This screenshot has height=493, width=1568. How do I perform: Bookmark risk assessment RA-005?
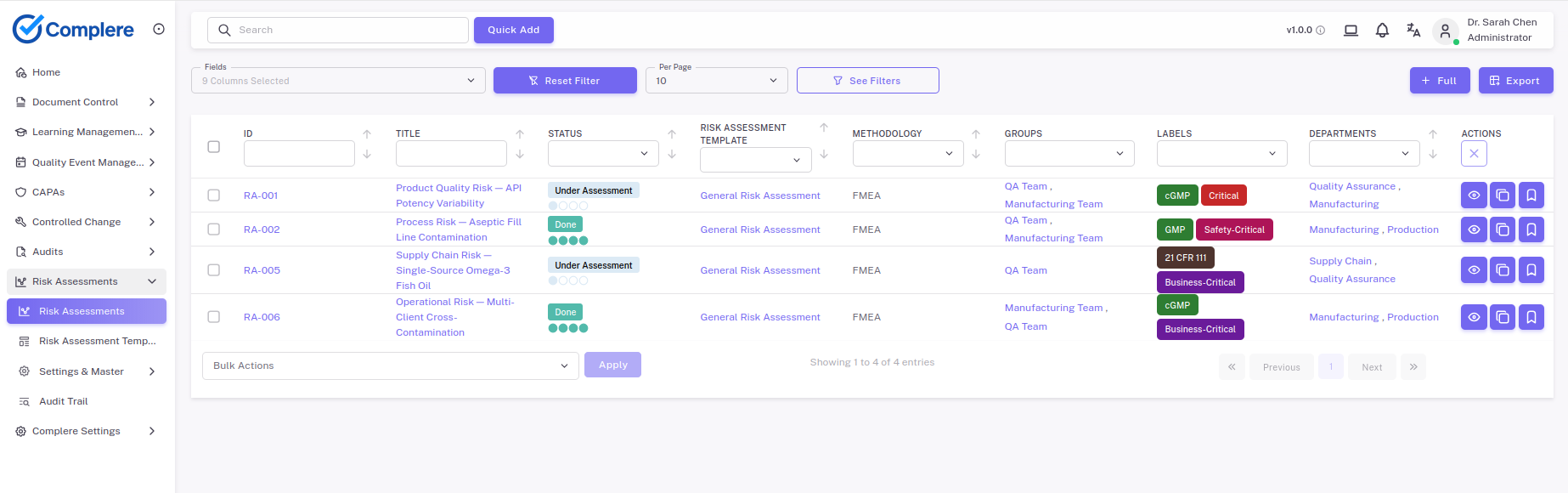click(x=1531, y=270)
